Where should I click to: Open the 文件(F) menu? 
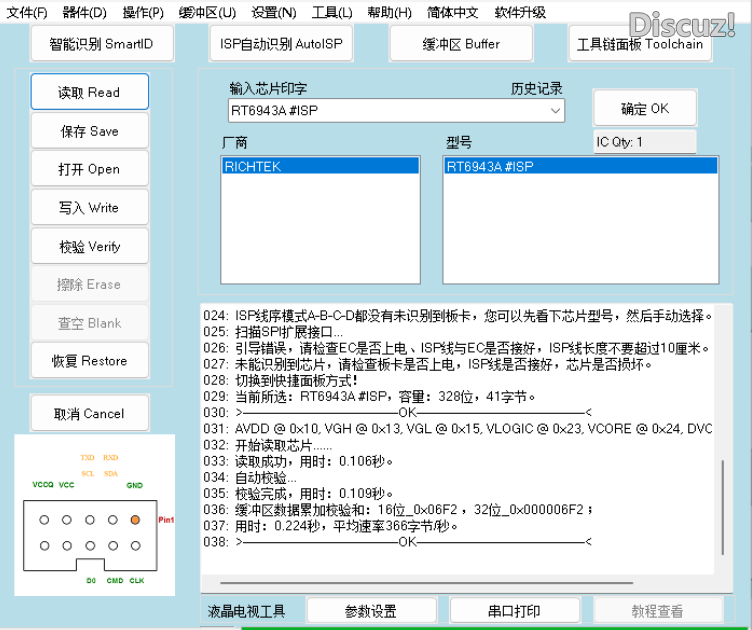coord(27,13)
